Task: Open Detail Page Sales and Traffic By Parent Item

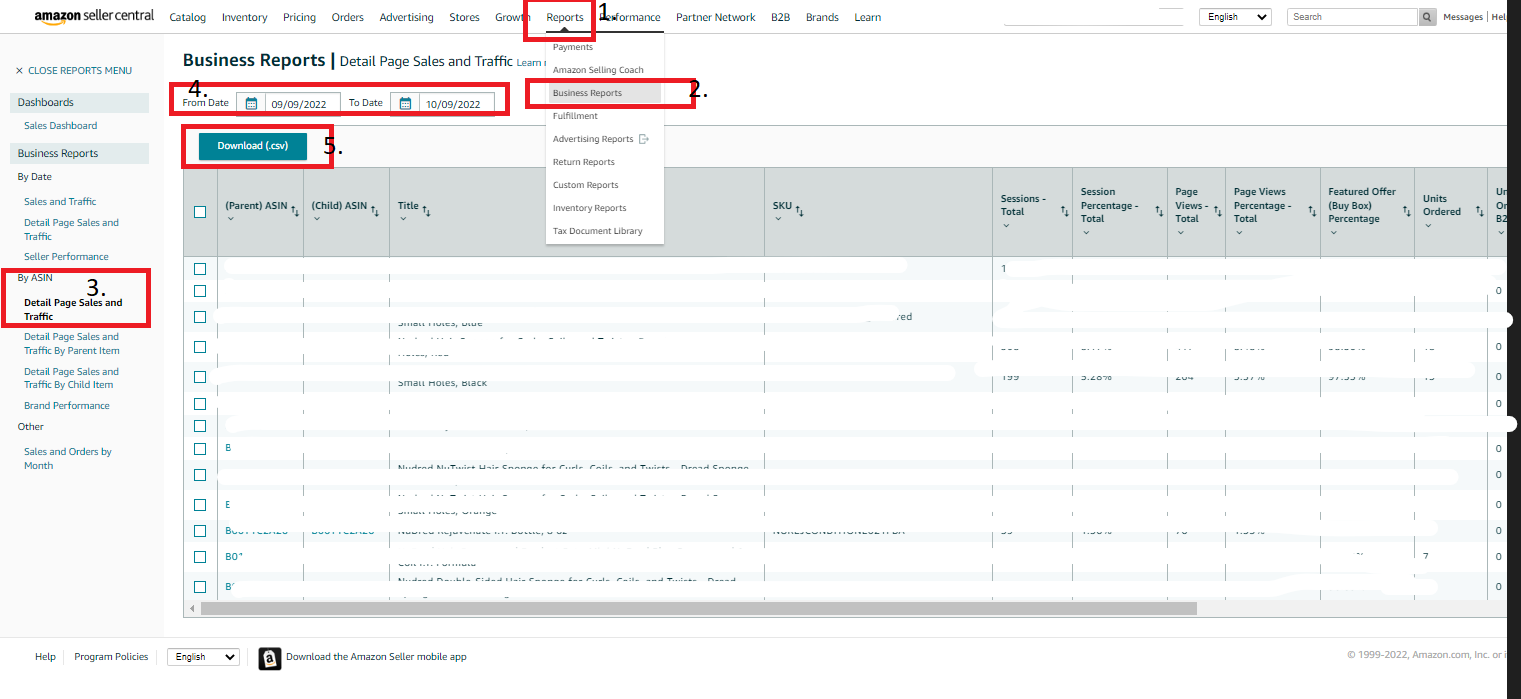Action: coord(72,344)
